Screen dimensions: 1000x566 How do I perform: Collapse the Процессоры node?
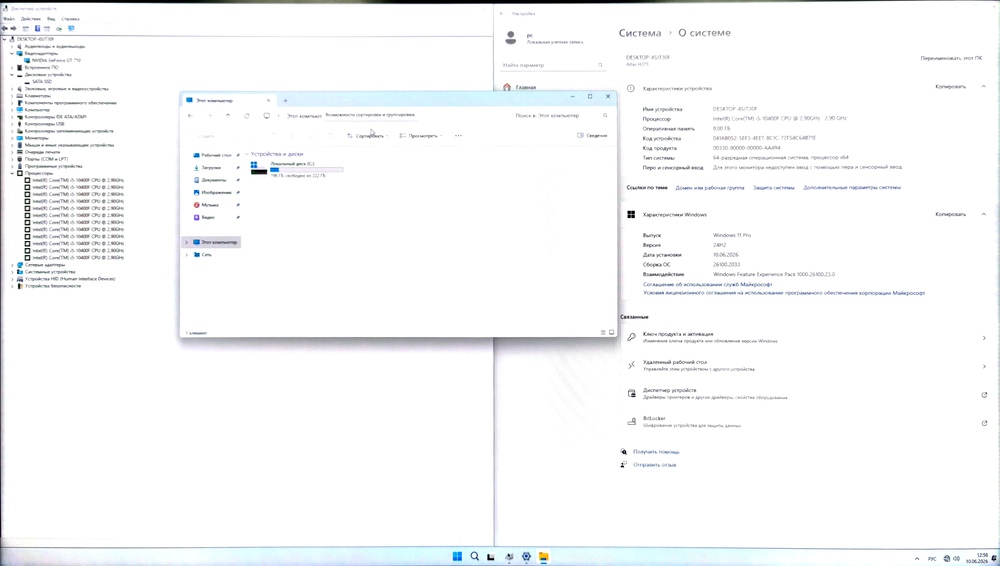click(11, 173)
